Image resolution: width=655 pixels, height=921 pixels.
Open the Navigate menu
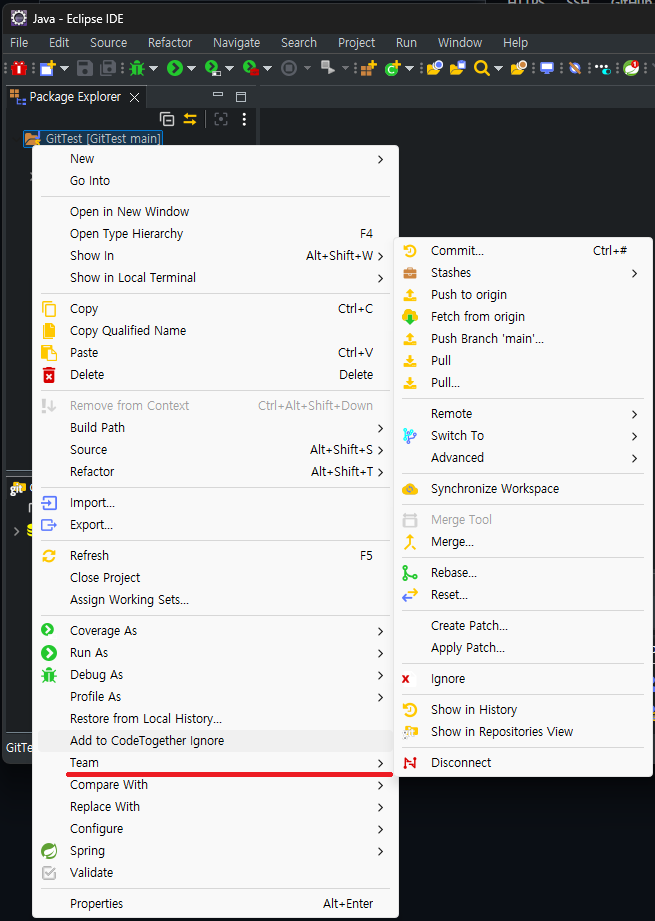coord(236,43)
